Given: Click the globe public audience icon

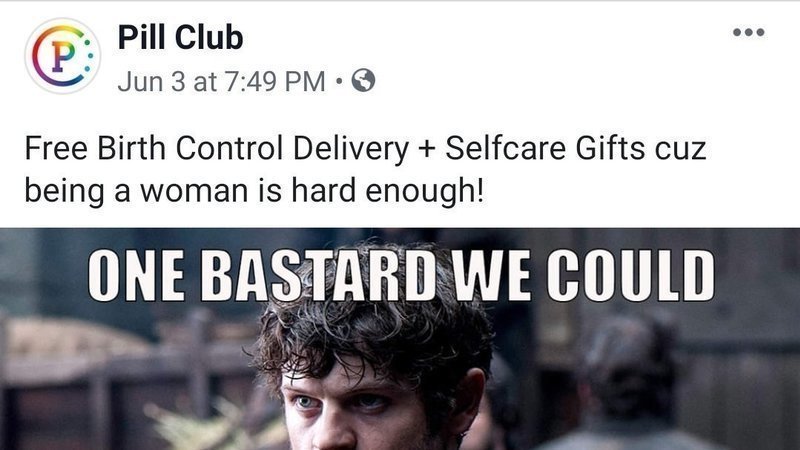Looking at the screenshot, I should [363, 81].
